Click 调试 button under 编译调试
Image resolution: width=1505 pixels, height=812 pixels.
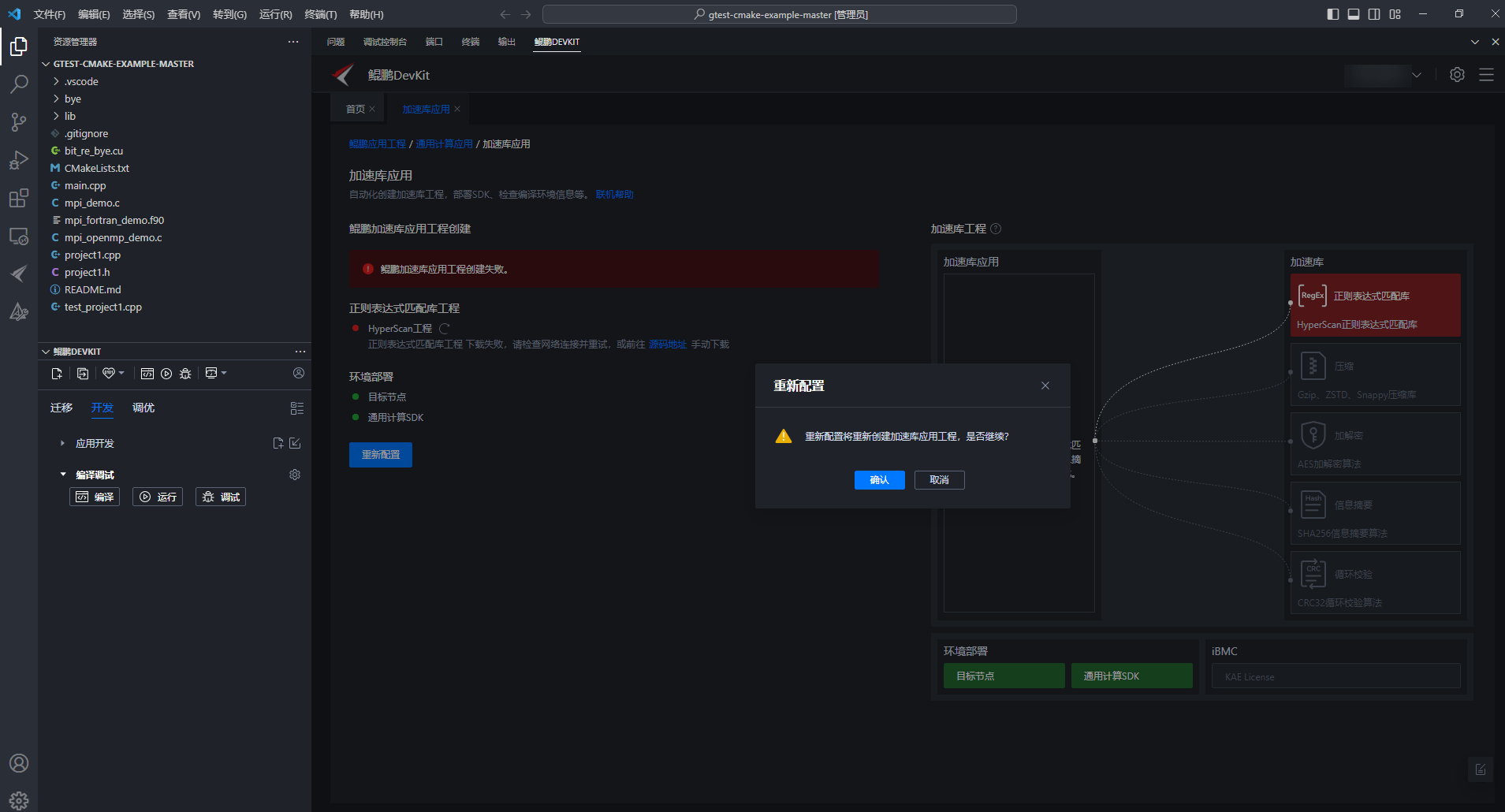click(x=221, y=497)
